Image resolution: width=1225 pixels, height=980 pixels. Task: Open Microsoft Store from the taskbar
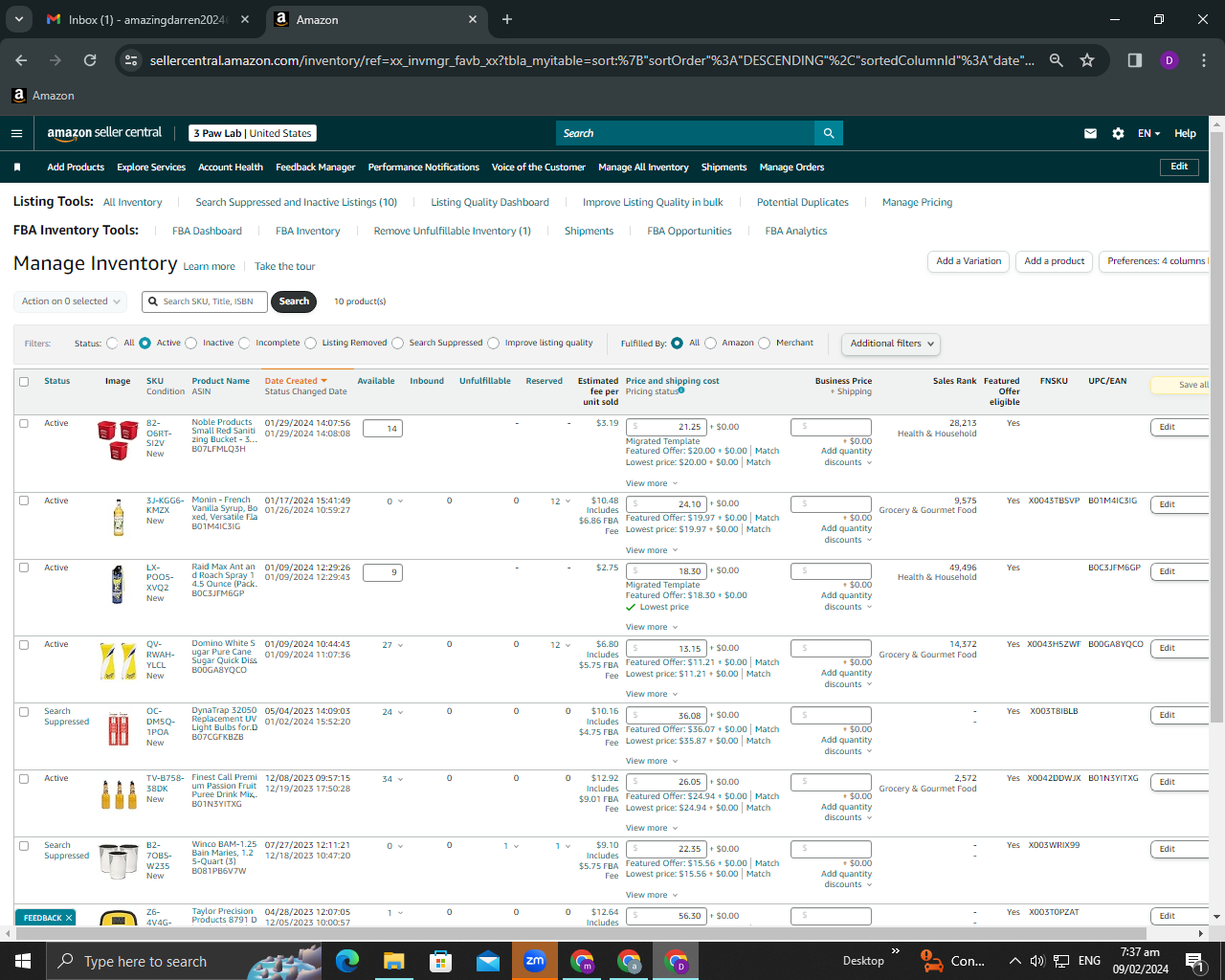(440, 961)
